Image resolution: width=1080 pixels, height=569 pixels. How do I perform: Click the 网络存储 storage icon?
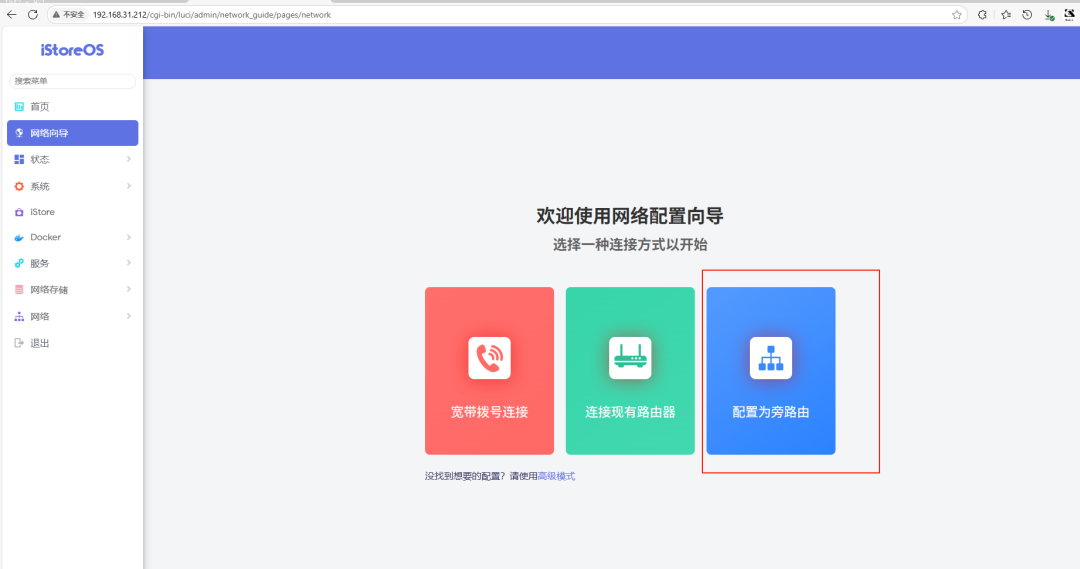coord(19,290)
